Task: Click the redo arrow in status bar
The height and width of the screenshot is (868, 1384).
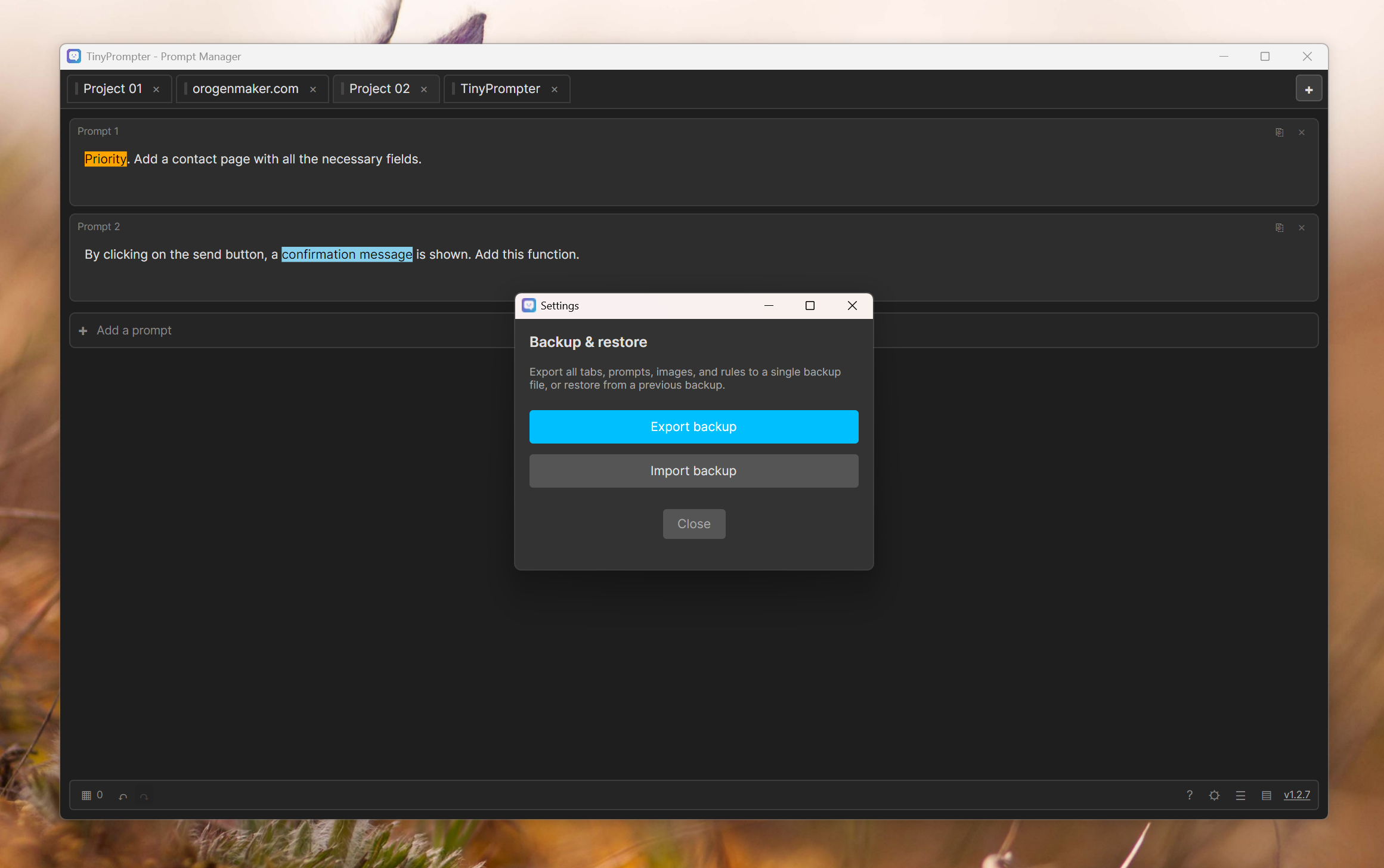Action: 144,796
